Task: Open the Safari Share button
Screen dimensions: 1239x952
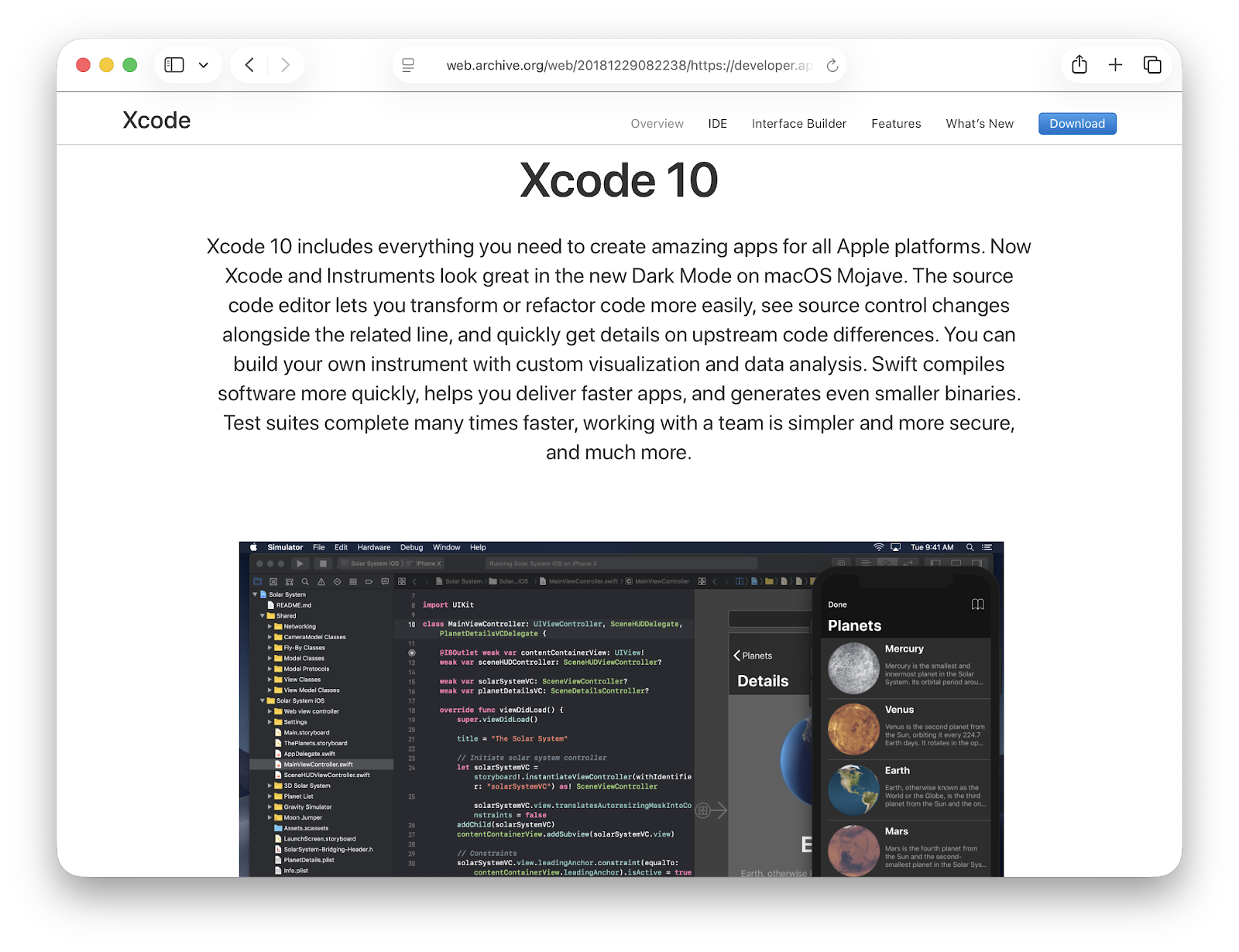Action: [x=1079, y=64]
